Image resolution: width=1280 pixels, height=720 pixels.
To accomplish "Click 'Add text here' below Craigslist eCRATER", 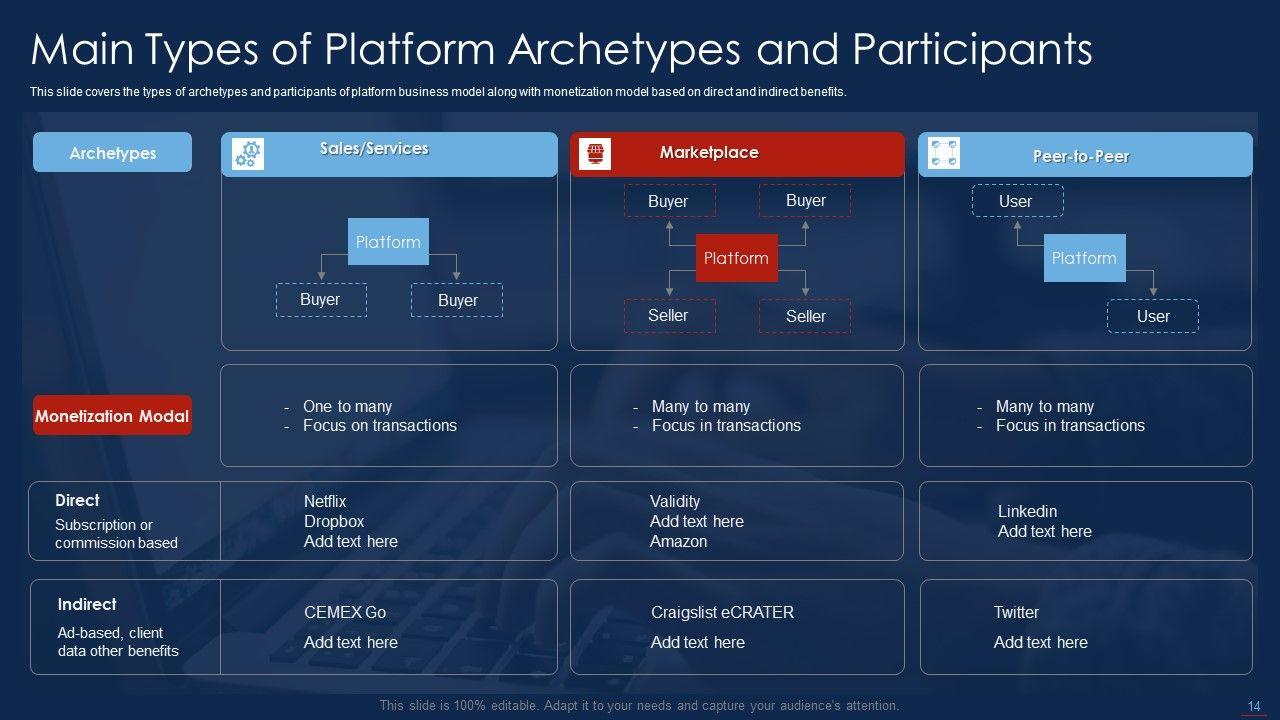I will pos(698,642).
